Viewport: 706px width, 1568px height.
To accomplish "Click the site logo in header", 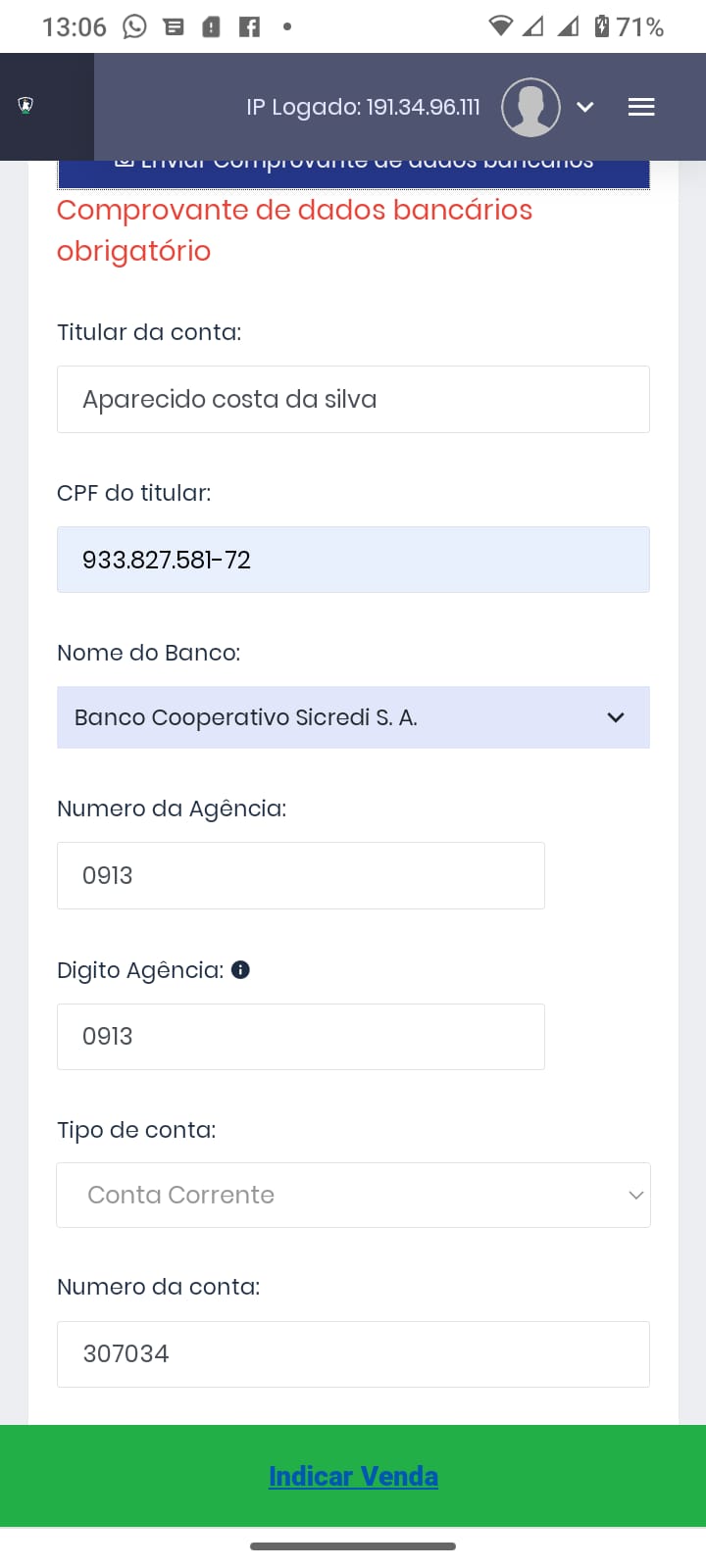I will click(x=26, y=106).
